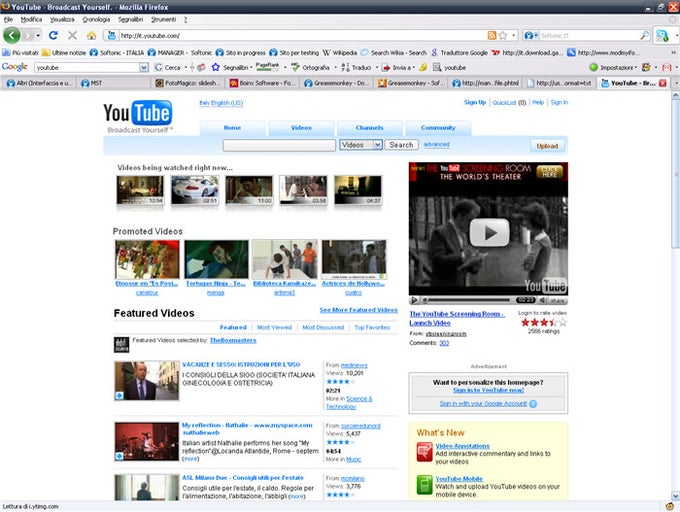Viewport: 680px width, 512px height.
Task: Open the Cronologia menu
Action: [96, 20]
